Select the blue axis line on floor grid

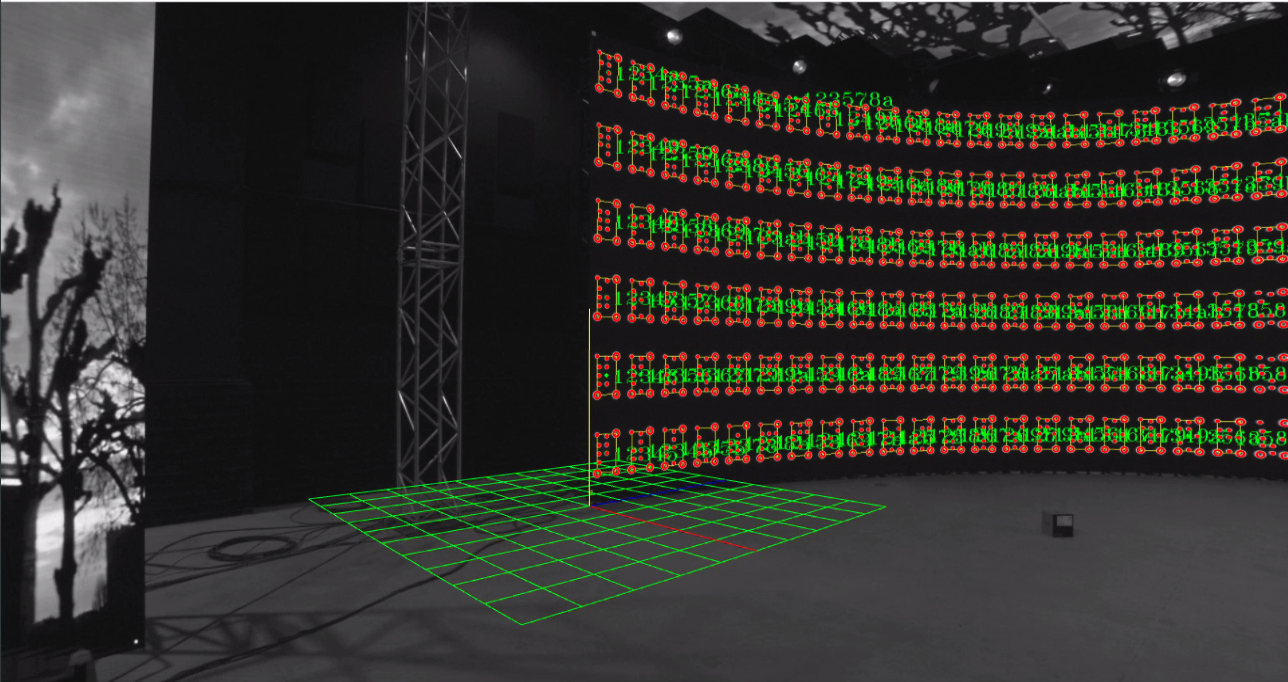click(x=657, y=491)
